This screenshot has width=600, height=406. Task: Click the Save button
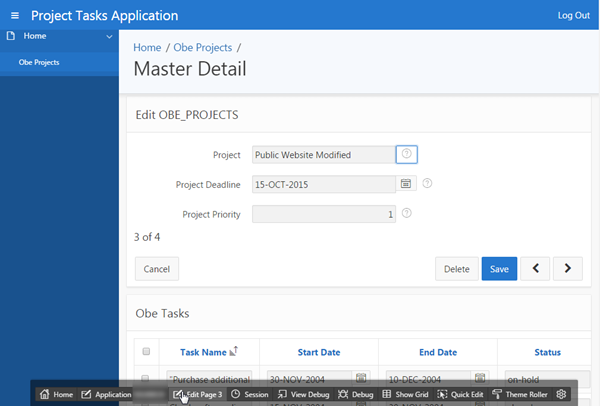click(x=498, y=268)
